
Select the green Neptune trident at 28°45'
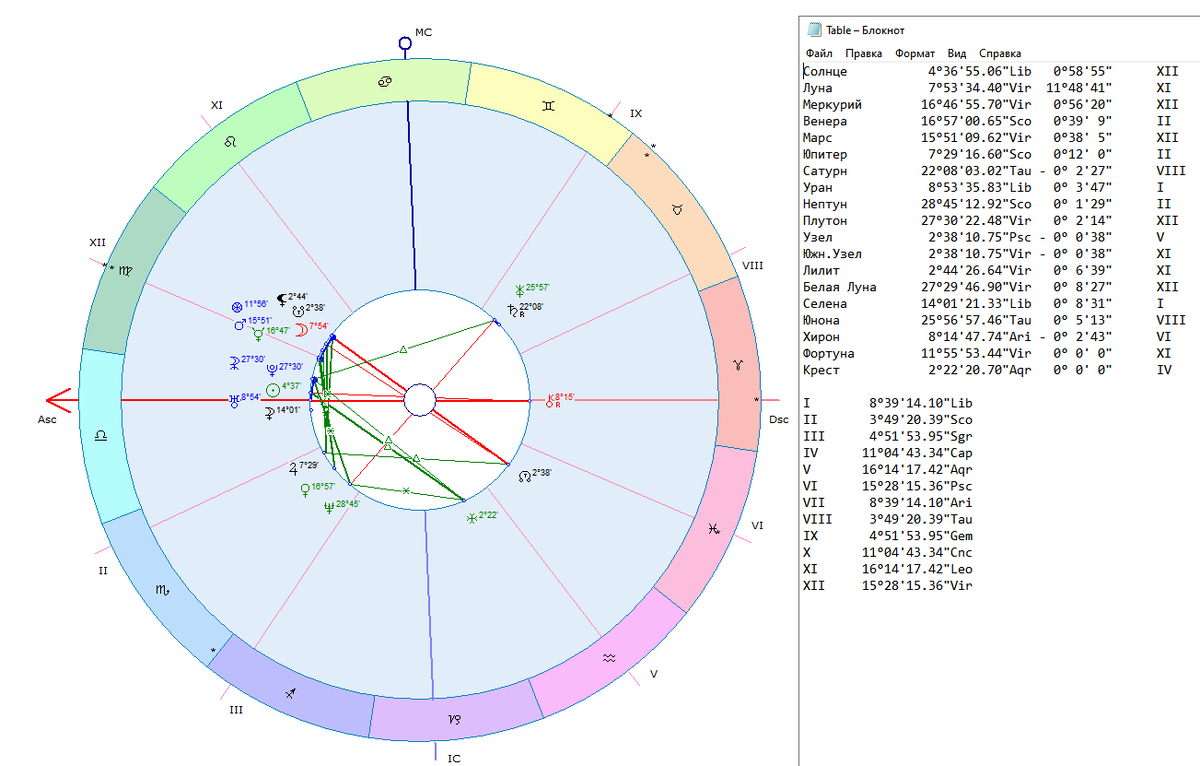(x=329, y=506)
